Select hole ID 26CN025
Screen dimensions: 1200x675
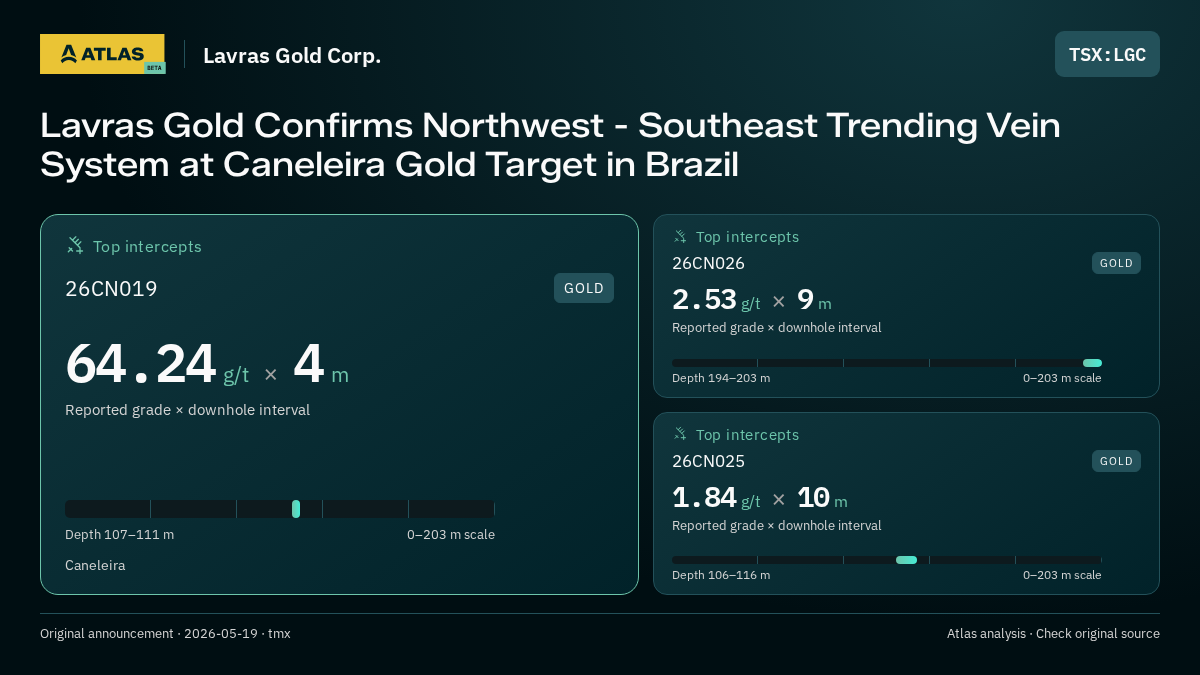pyautogui.click(x=708, y=461)
